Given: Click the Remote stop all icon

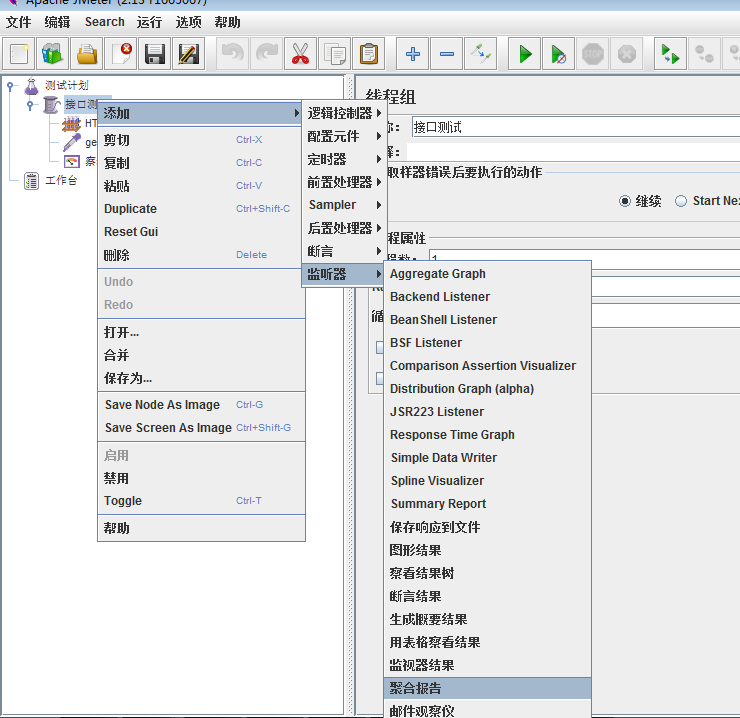Looking at the screenshot, I should click(x=704, y=54).
